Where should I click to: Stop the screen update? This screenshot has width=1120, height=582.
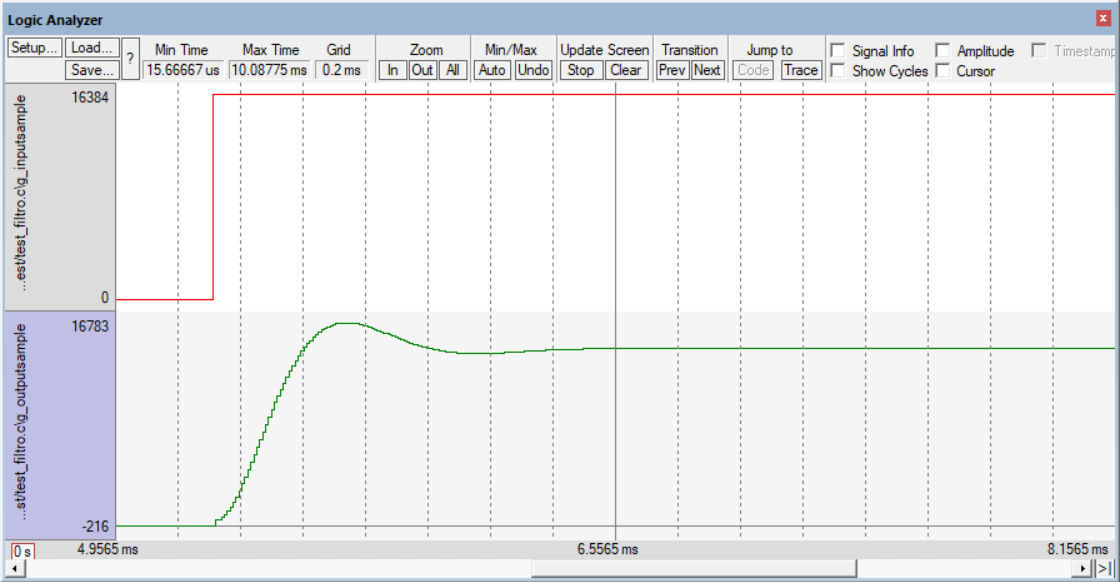point(580,70)
